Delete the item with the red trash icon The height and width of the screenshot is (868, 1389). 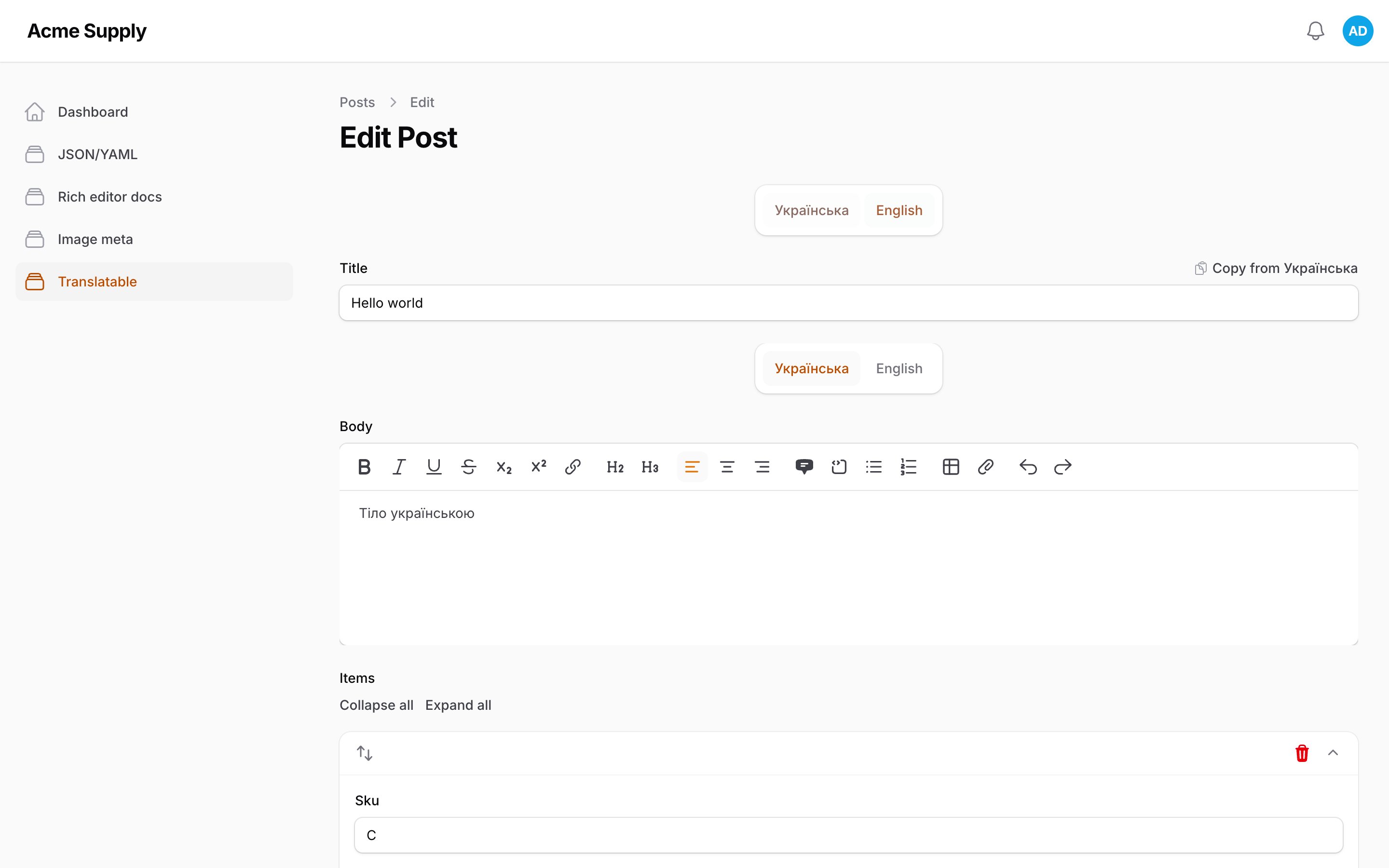pyautogui.click(x=1302, y=753)
